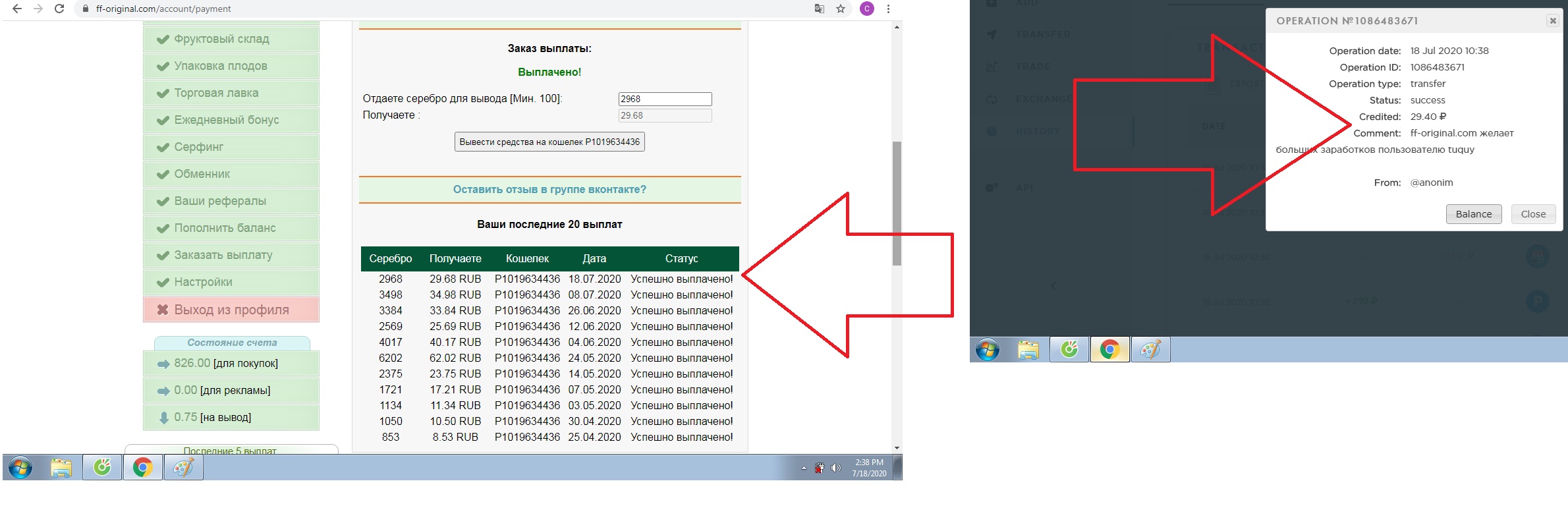Open Упаковка плодов menu item
The height and width of the screenshot is (506, 1568).
point(231,67)
